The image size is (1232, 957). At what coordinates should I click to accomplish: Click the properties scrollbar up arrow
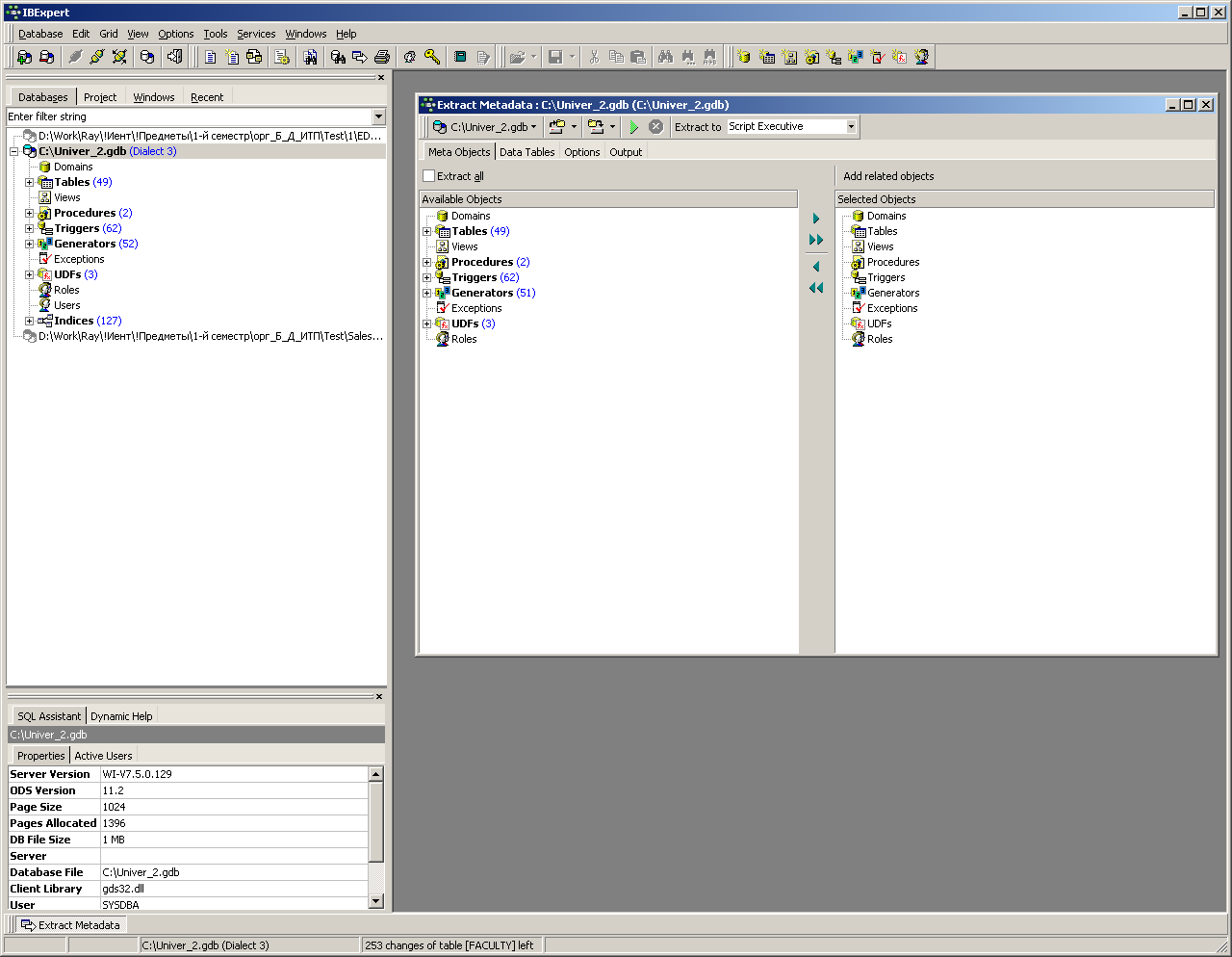pyautogui.click(x=376, y=774)
